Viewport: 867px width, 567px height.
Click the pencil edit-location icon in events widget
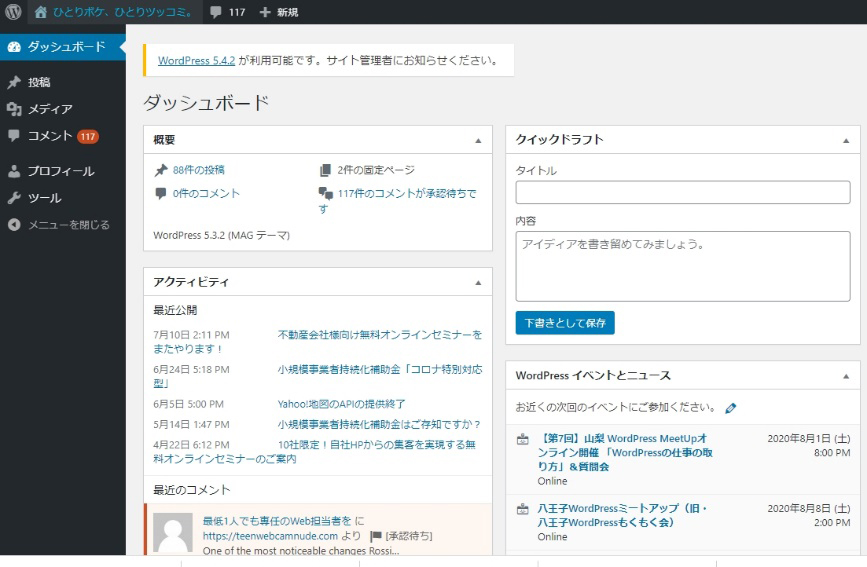point(730,408)
